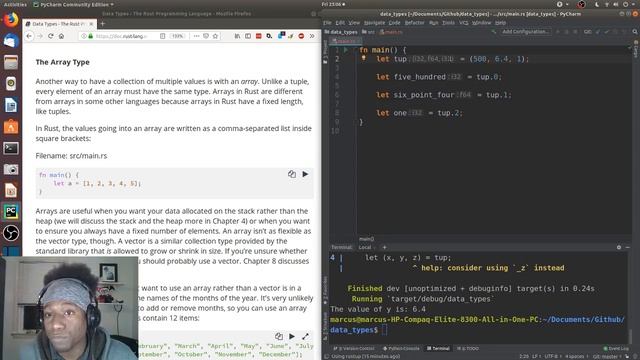640x360 pixels.
Task: Open LibreOffice Writer from the dock
Action: click(x=11, y=105)
